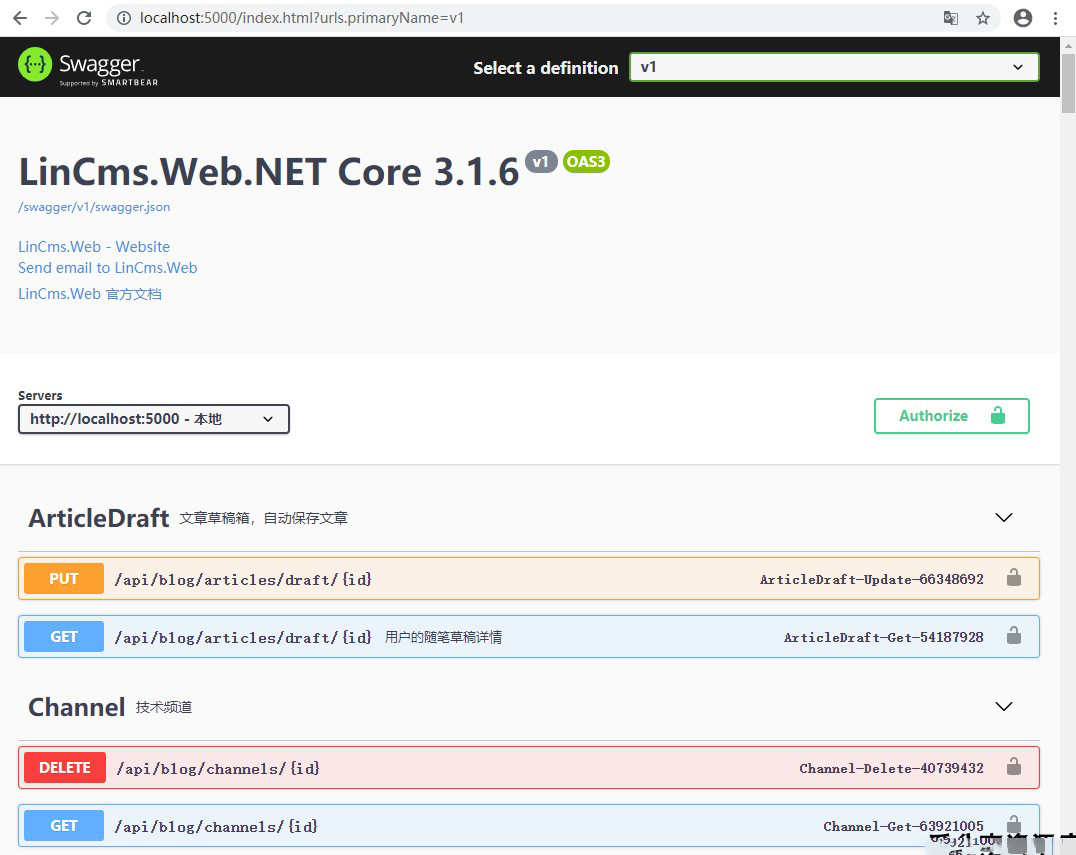Click Send email to LinCms.Web link

click(x=108, y=268)
